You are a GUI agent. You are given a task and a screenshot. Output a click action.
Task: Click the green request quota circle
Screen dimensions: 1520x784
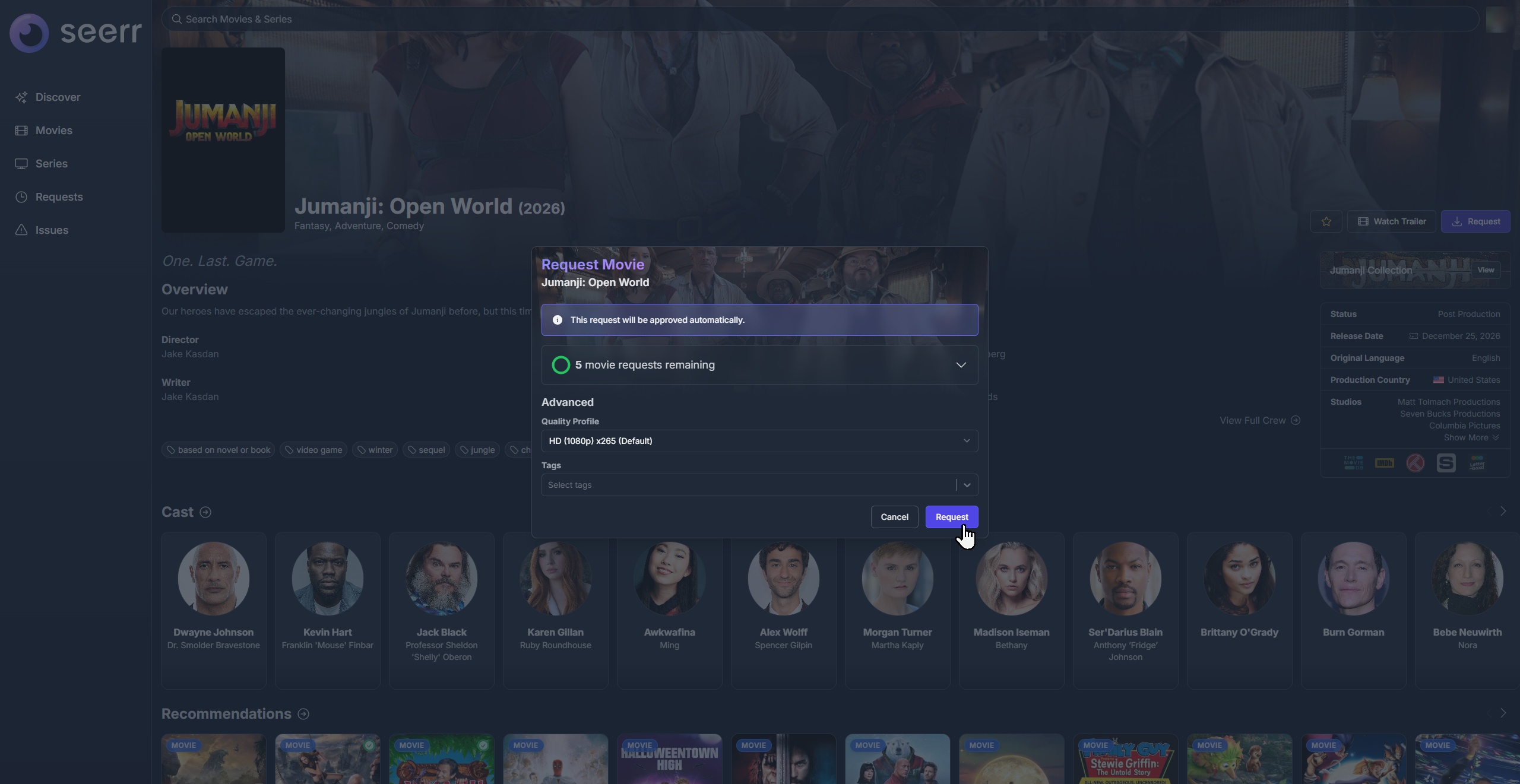[x=561, y=365]
